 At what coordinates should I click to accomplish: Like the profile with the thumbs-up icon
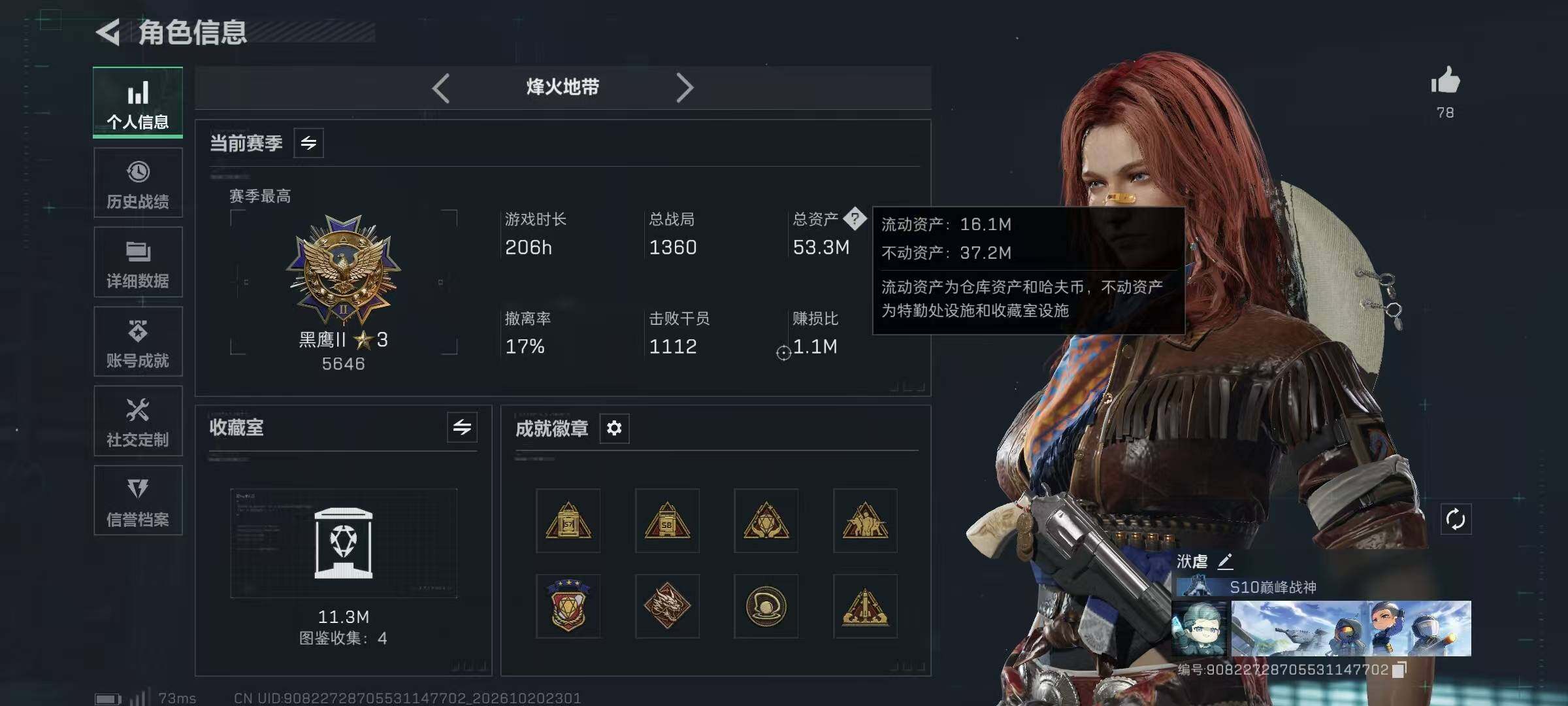pyautogui.click(x=1445, y=81)
